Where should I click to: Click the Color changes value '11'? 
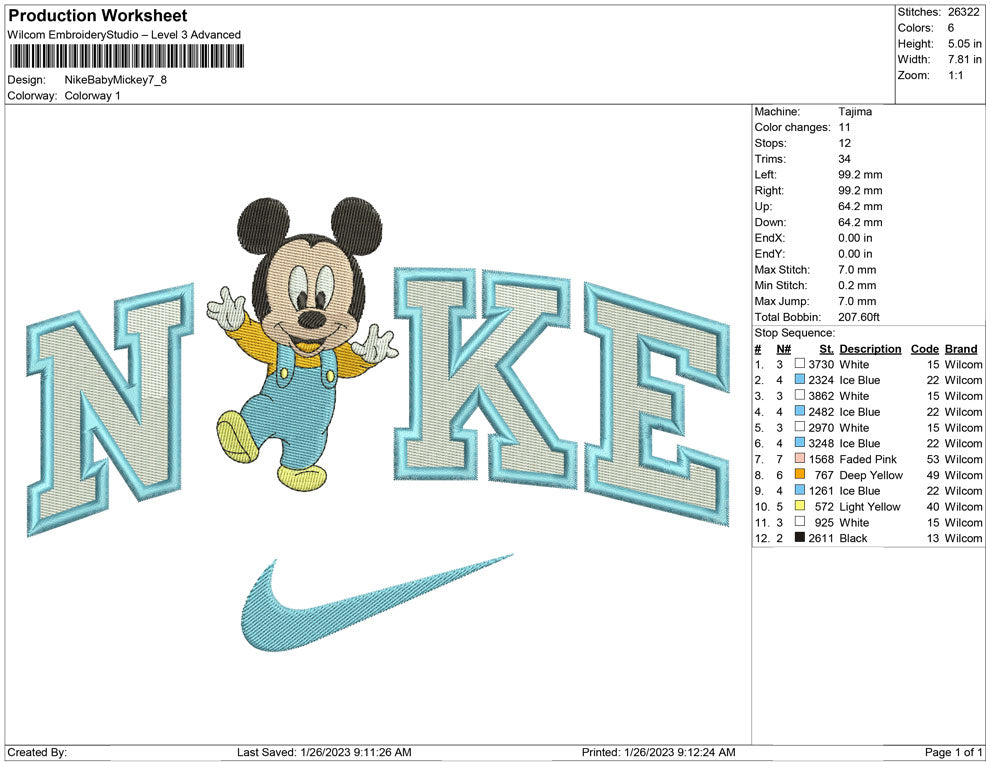pos(844,127)
